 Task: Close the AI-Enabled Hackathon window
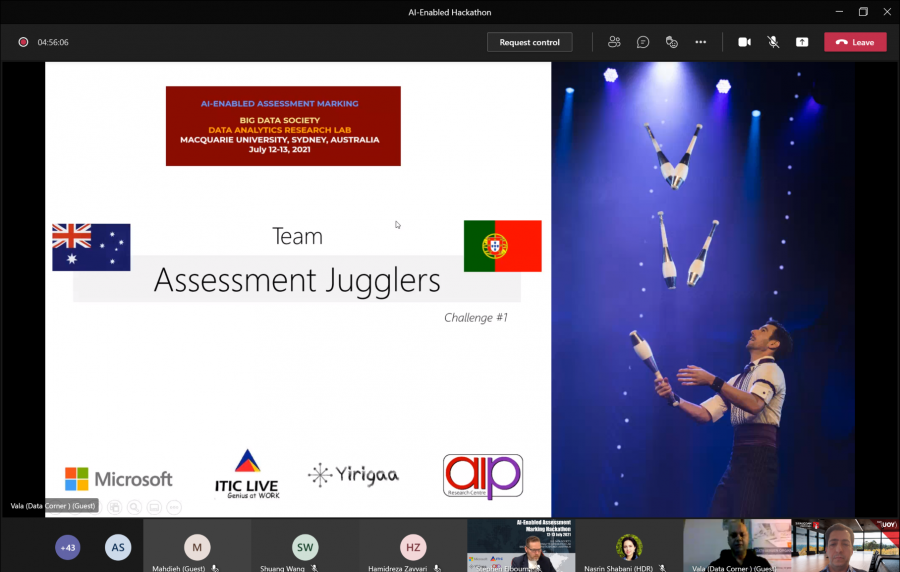(887, 11)
